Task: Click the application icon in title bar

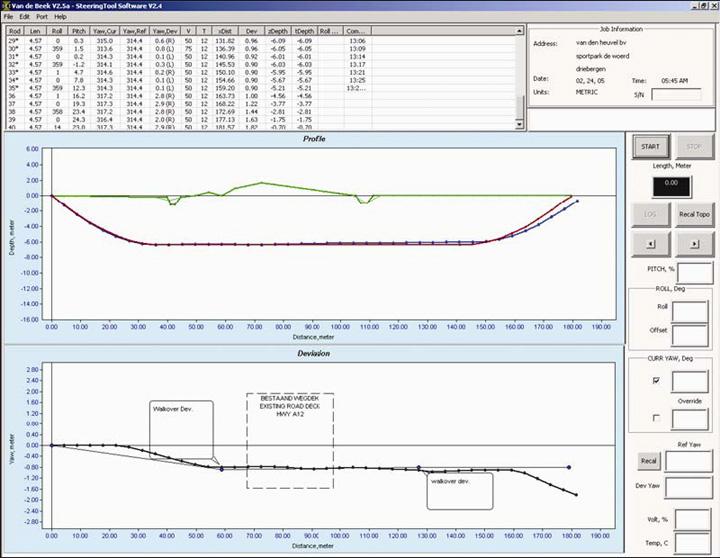Action: click(6, 5)
